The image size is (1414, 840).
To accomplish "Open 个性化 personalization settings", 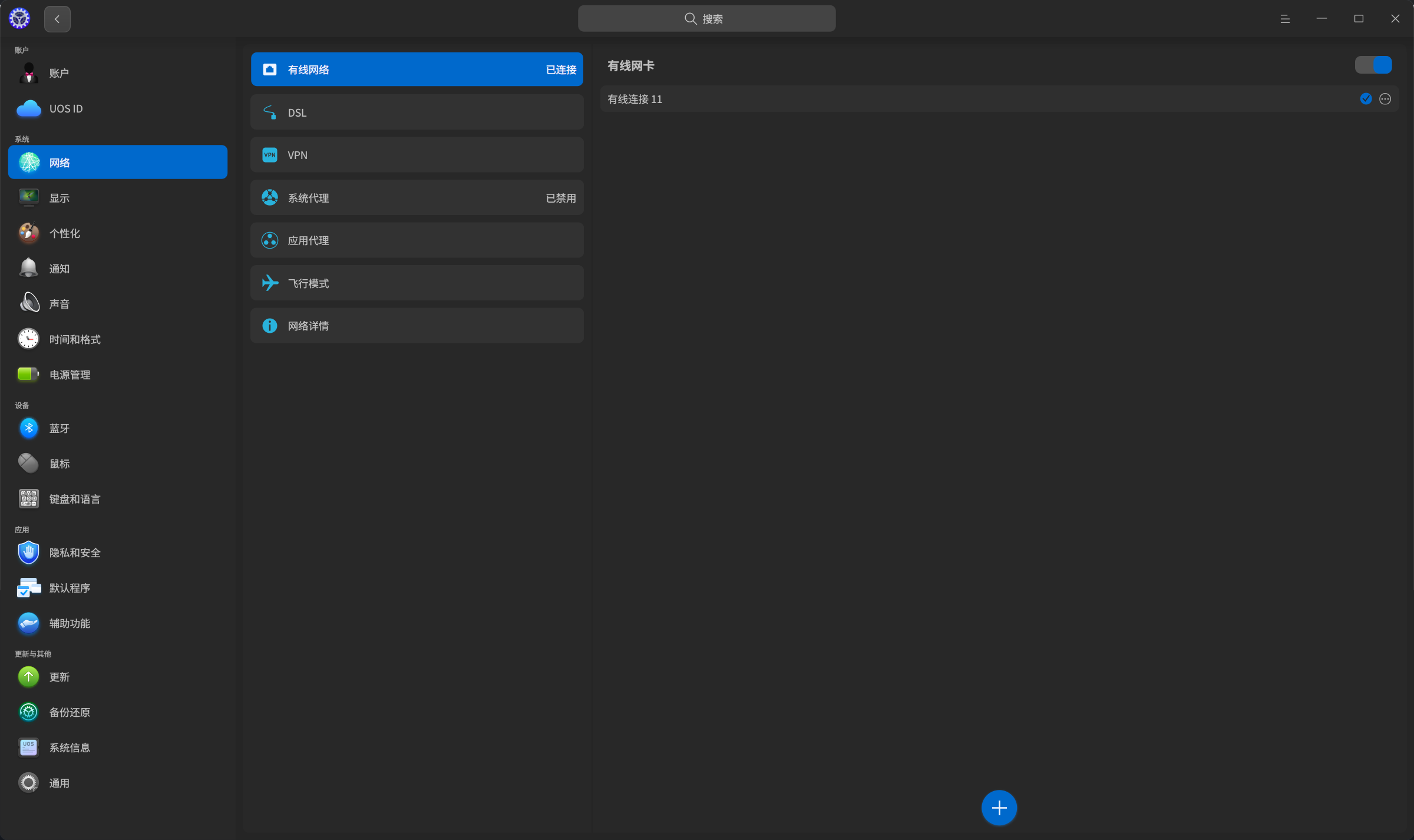I will 118,233.
